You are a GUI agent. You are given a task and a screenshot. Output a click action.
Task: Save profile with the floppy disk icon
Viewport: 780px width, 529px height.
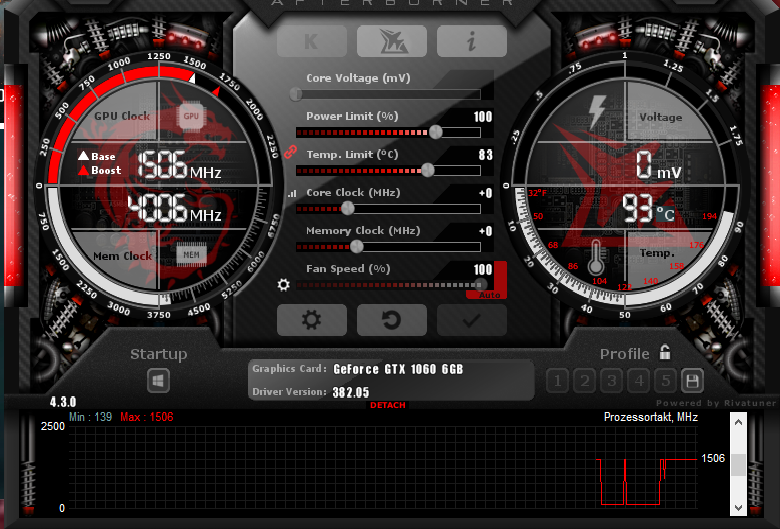pos(692,381)
